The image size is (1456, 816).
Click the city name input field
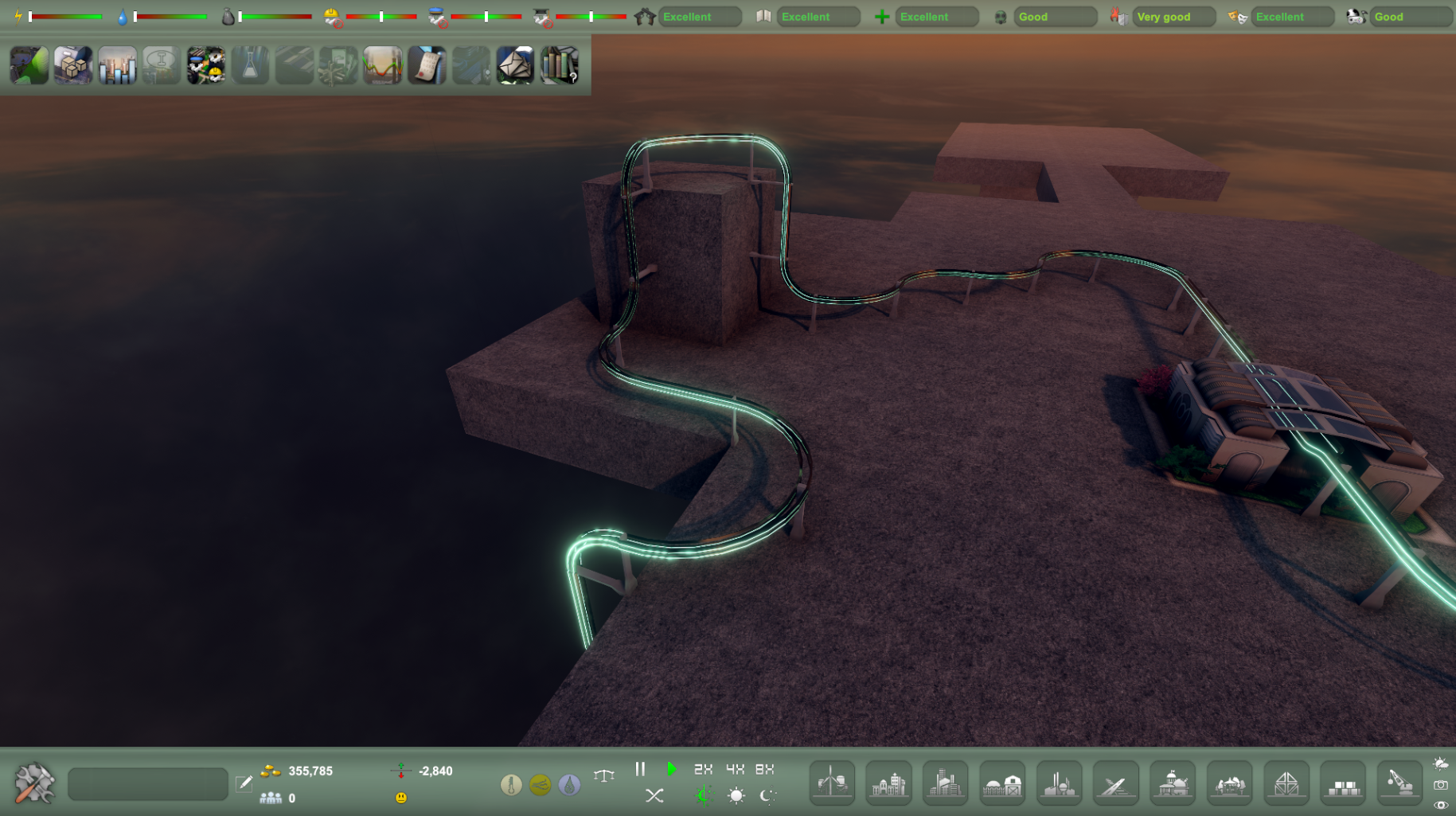tap(148, 784)
